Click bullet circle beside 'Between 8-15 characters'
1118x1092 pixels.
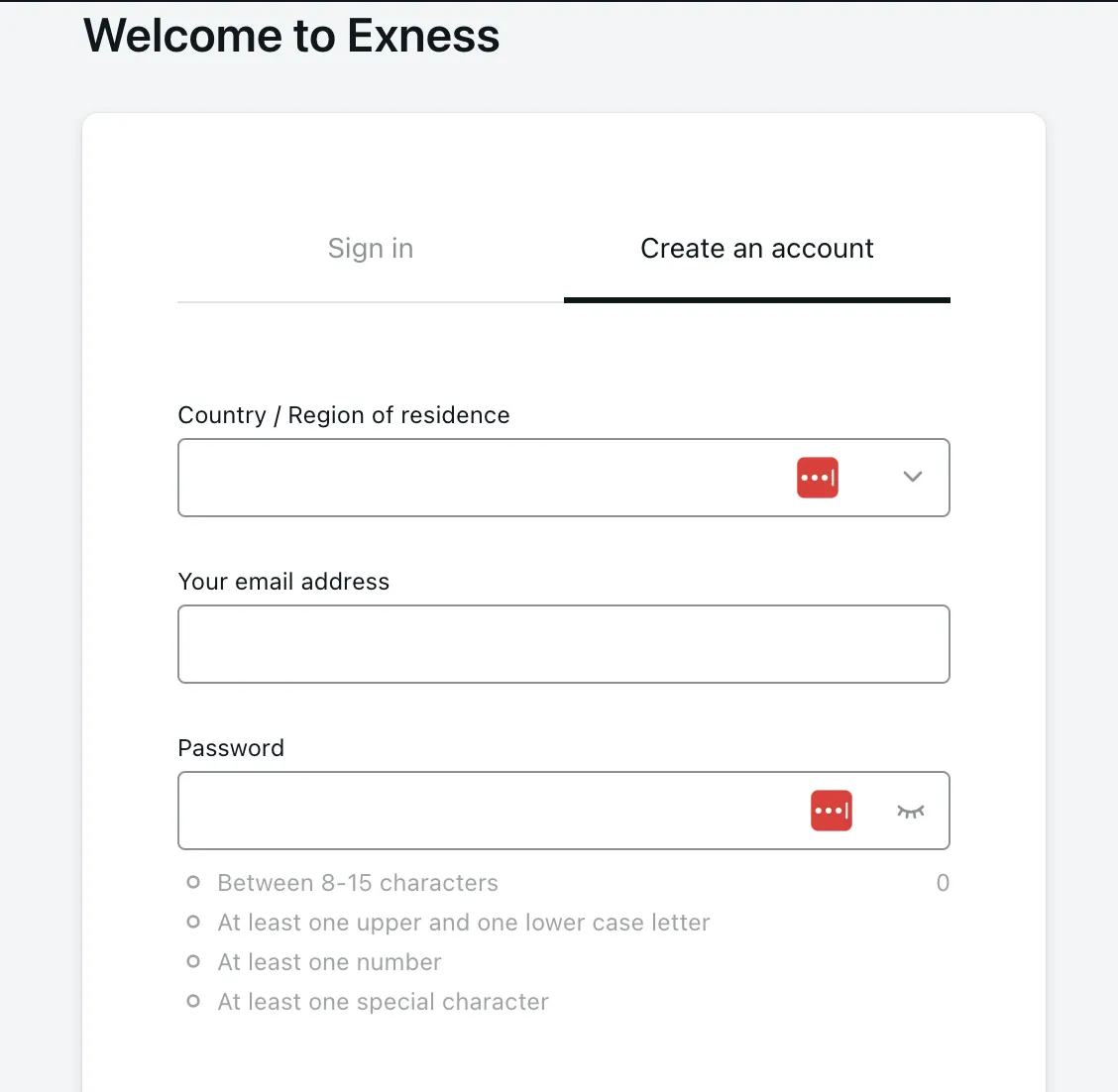pyautogui.click(x=193, y=883)
